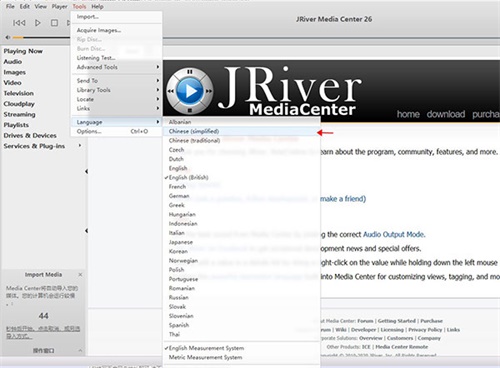This screenshot has height=368, width=500.
Task: Select Russian language
Action: pyautogui.click(x=241, y=297)
